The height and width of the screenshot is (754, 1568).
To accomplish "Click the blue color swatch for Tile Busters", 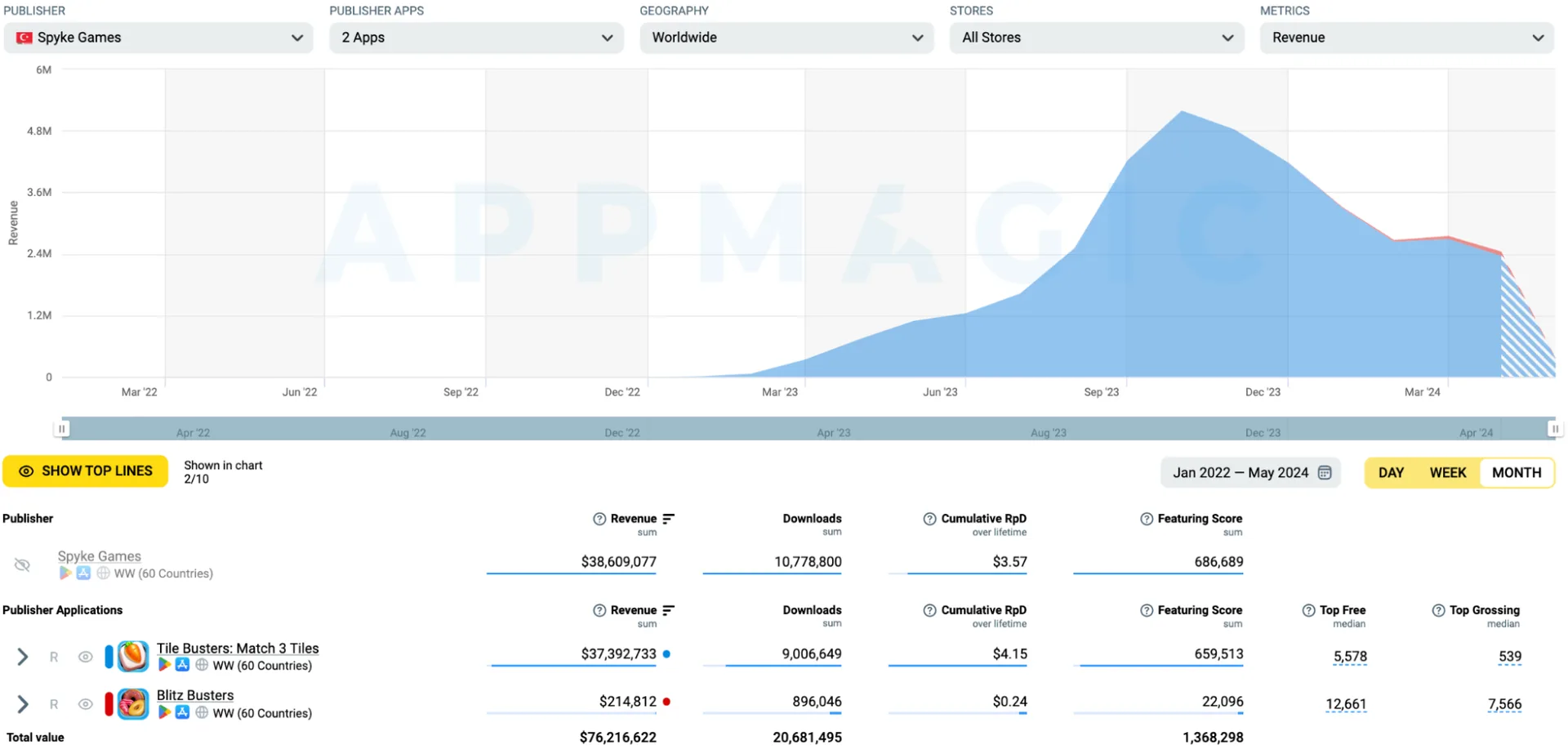I will (x=109, y=657).
